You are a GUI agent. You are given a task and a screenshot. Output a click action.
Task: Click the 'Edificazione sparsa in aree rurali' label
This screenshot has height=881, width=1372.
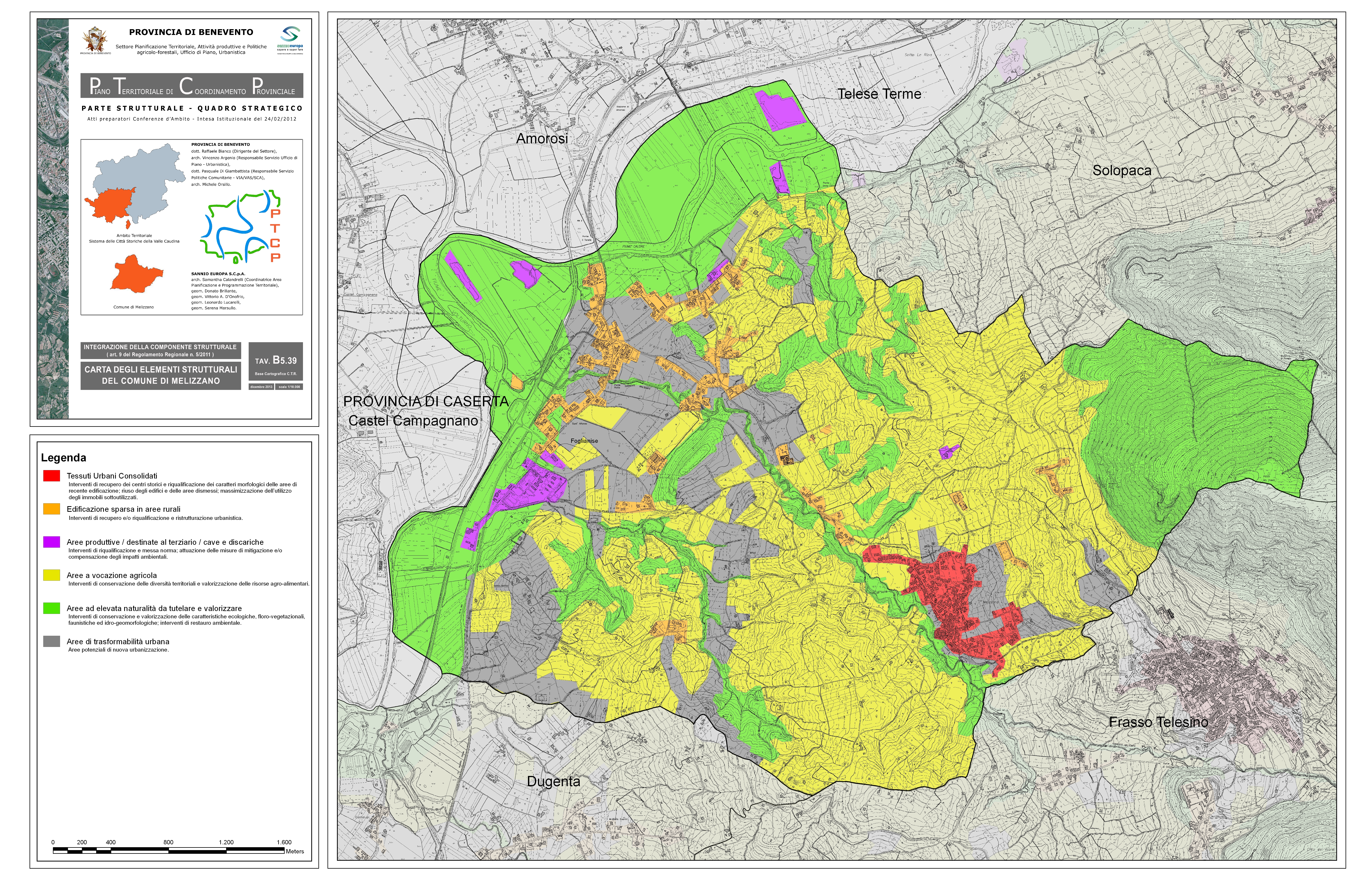click(124, 509)
